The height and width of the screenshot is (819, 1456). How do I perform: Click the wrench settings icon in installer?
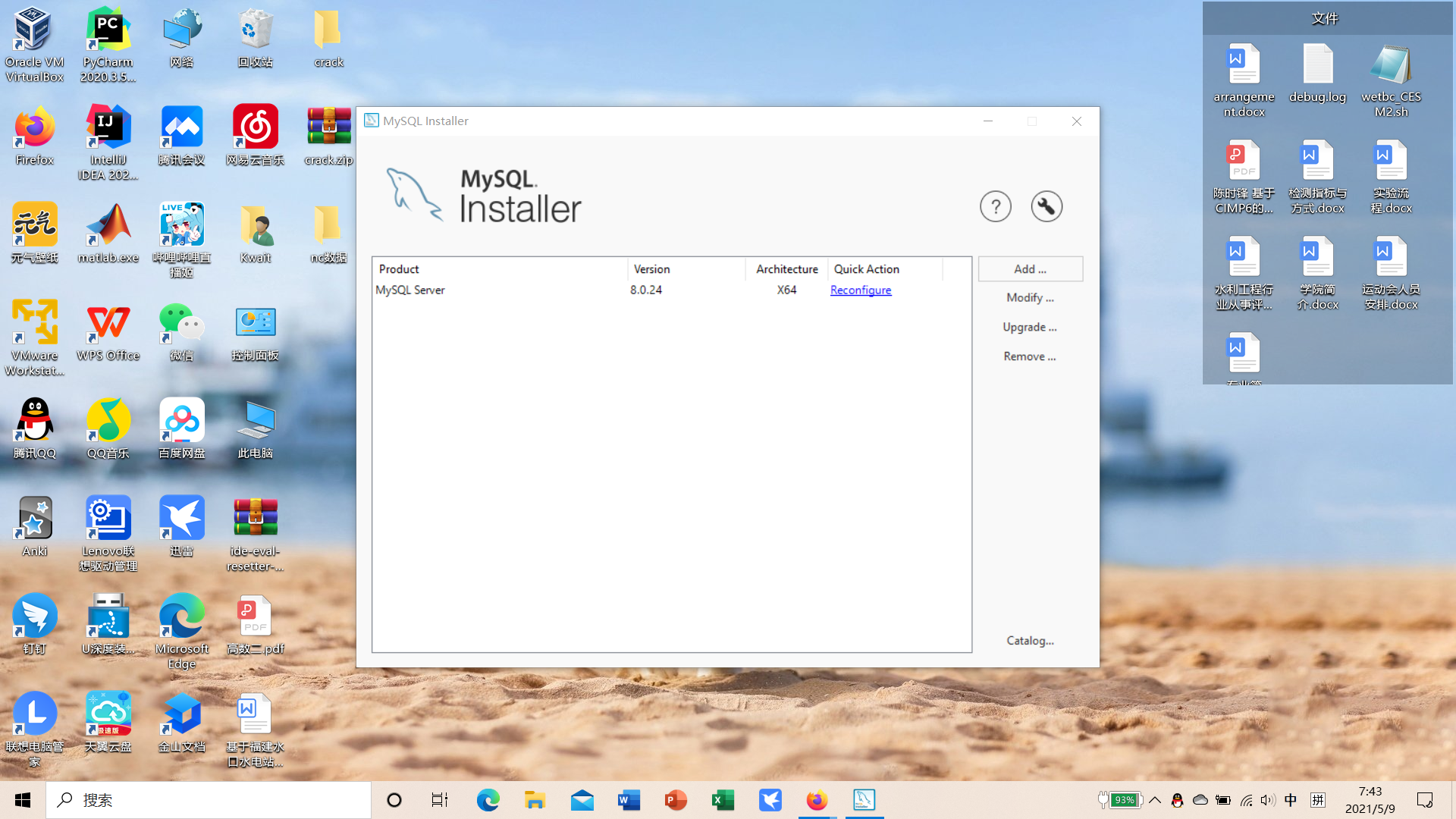pos(1046,206)
